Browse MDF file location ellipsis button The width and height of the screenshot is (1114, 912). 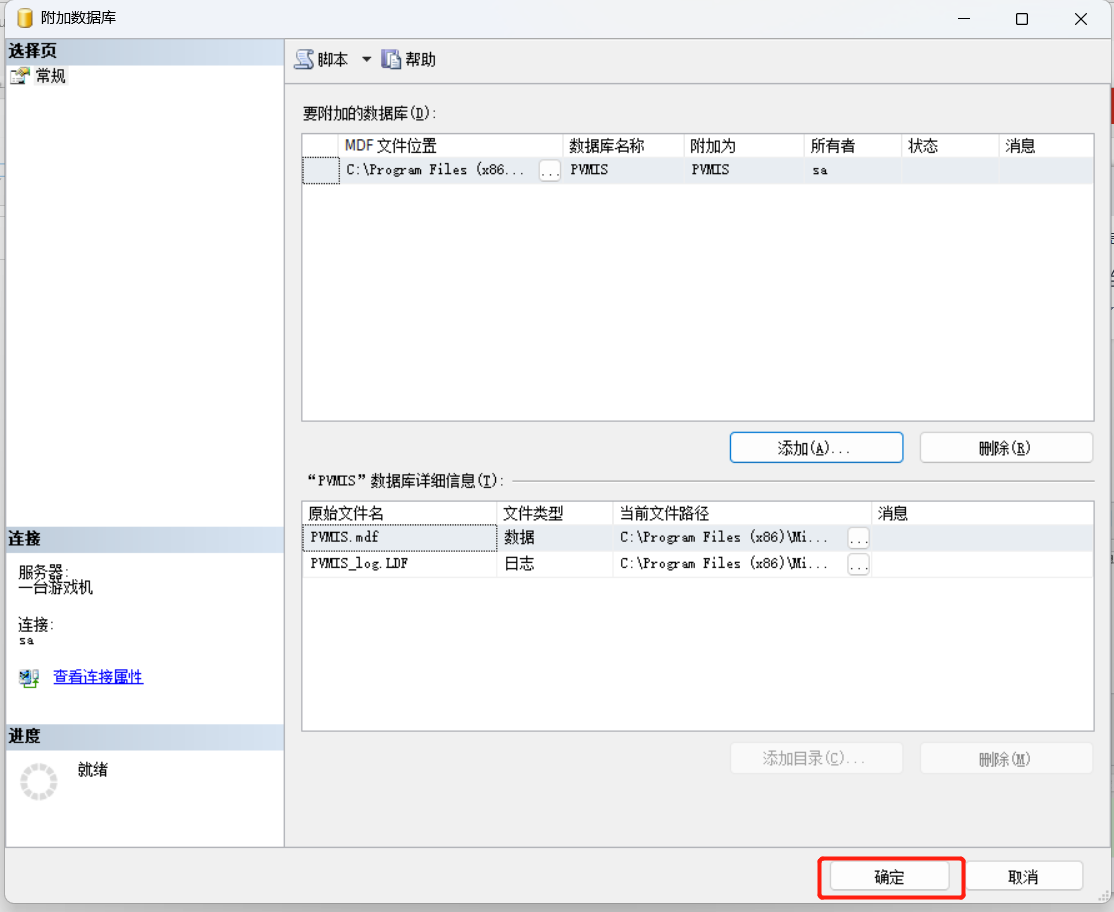pyautogui.click(x=549, y=171)
